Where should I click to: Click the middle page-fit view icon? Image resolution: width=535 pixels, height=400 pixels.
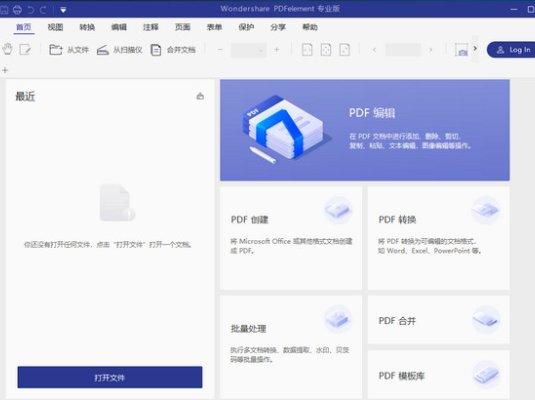point(326,50)
